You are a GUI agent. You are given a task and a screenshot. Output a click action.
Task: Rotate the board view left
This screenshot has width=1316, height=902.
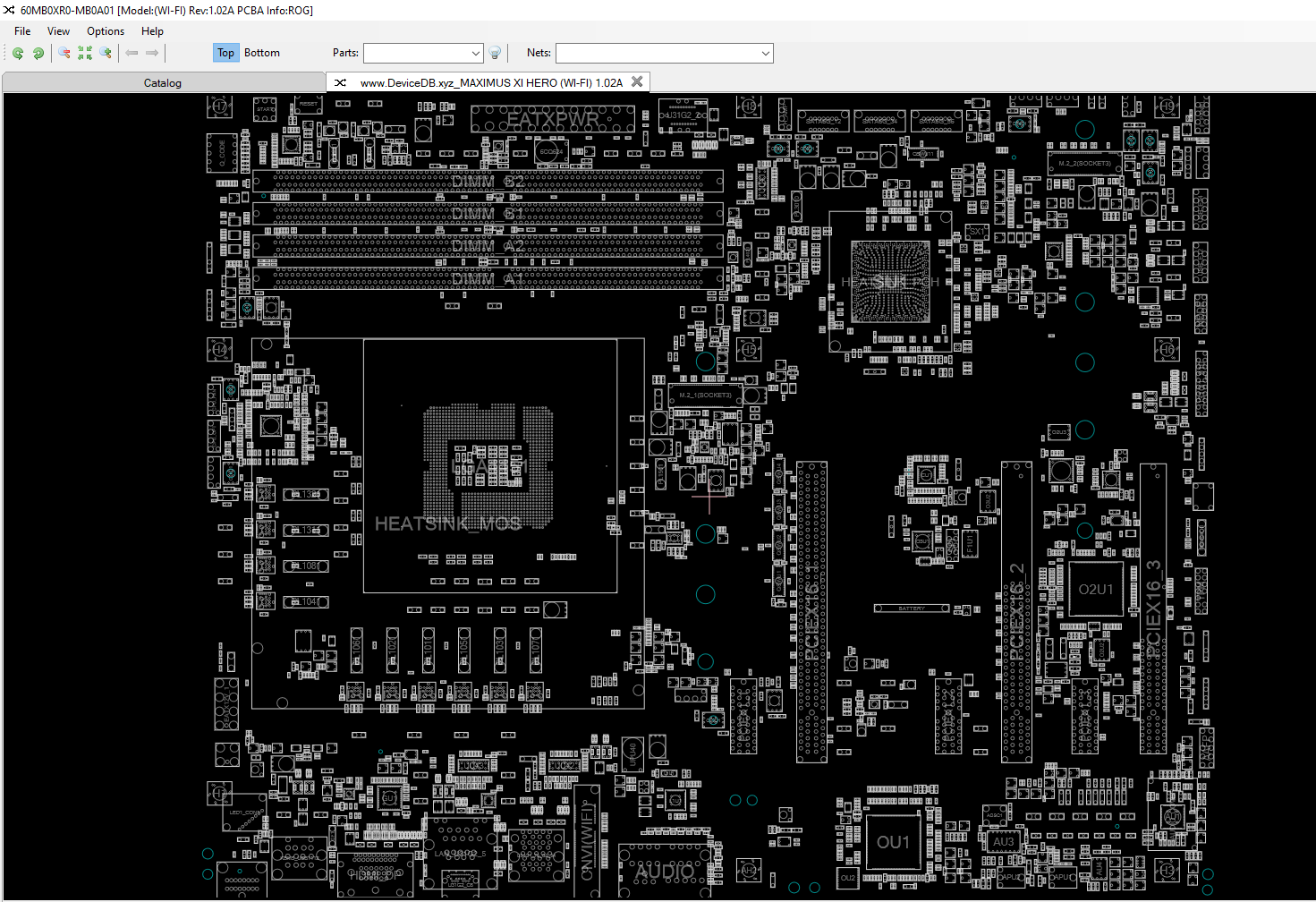pyautogui.click(x=18, y=53)
